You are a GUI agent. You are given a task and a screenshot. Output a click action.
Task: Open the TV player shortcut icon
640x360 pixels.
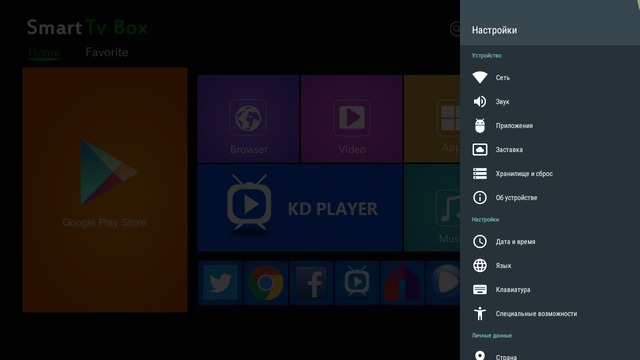(x=357, y=283)
